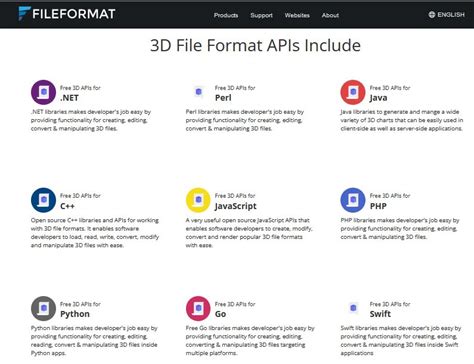This screenshot has width=474, height=364.
Task: Click 'Open source C++ libraries and APIs' description
Action: [95, 233]
